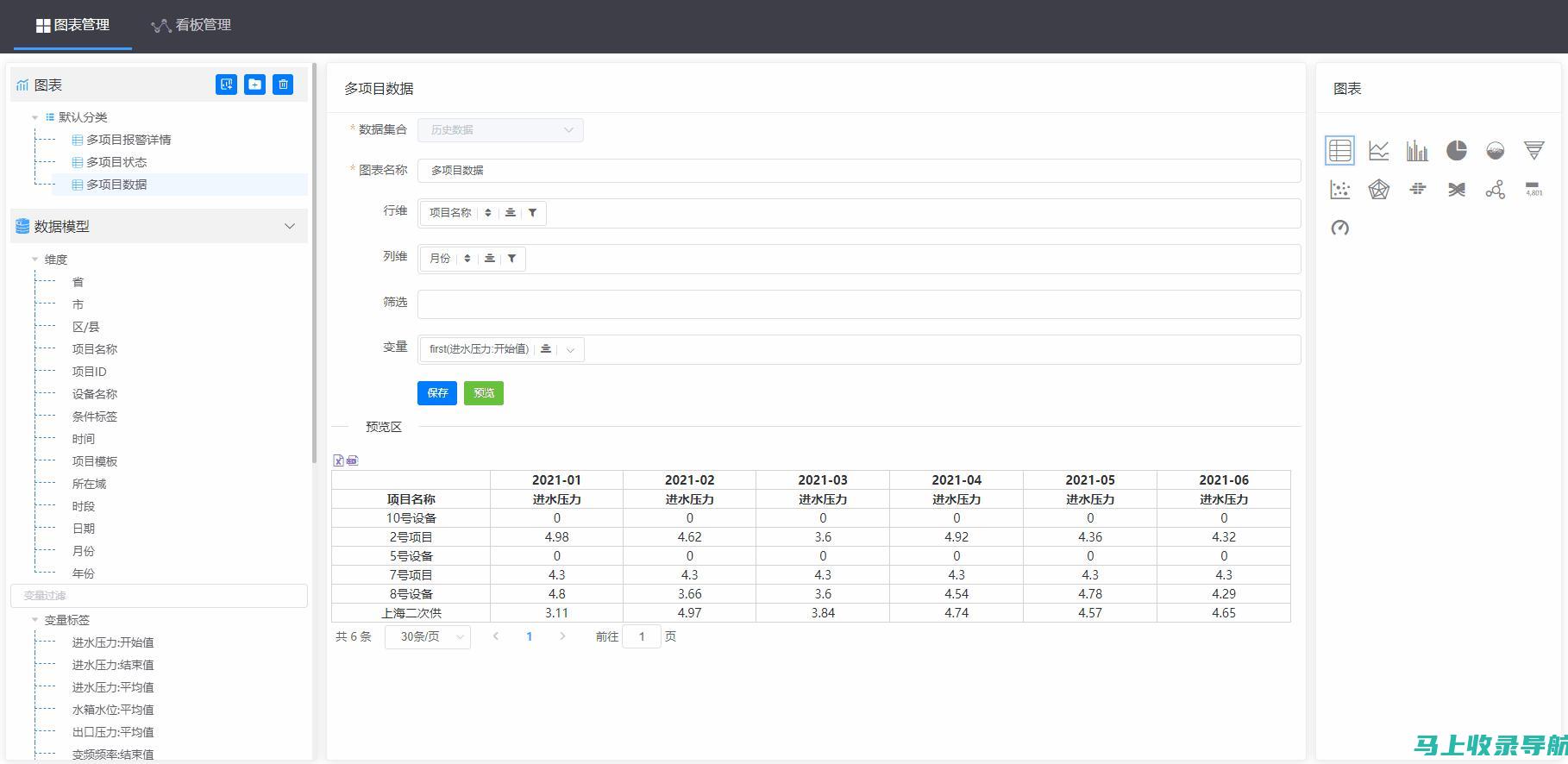Select the table chart type icon
Screen dimensions: 1568x764
1339,150
